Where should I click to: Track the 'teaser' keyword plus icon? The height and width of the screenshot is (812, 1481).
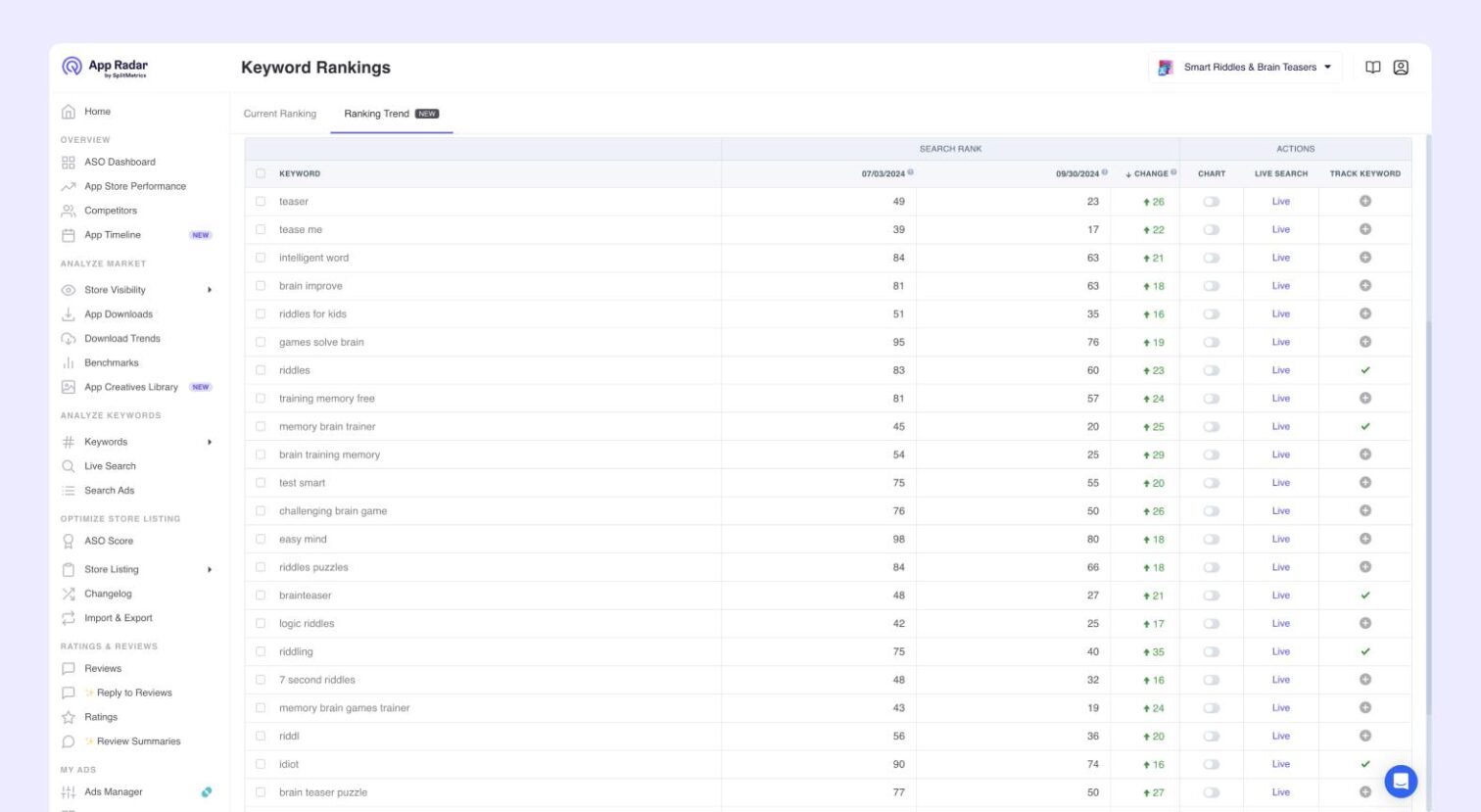(1365, 201)
